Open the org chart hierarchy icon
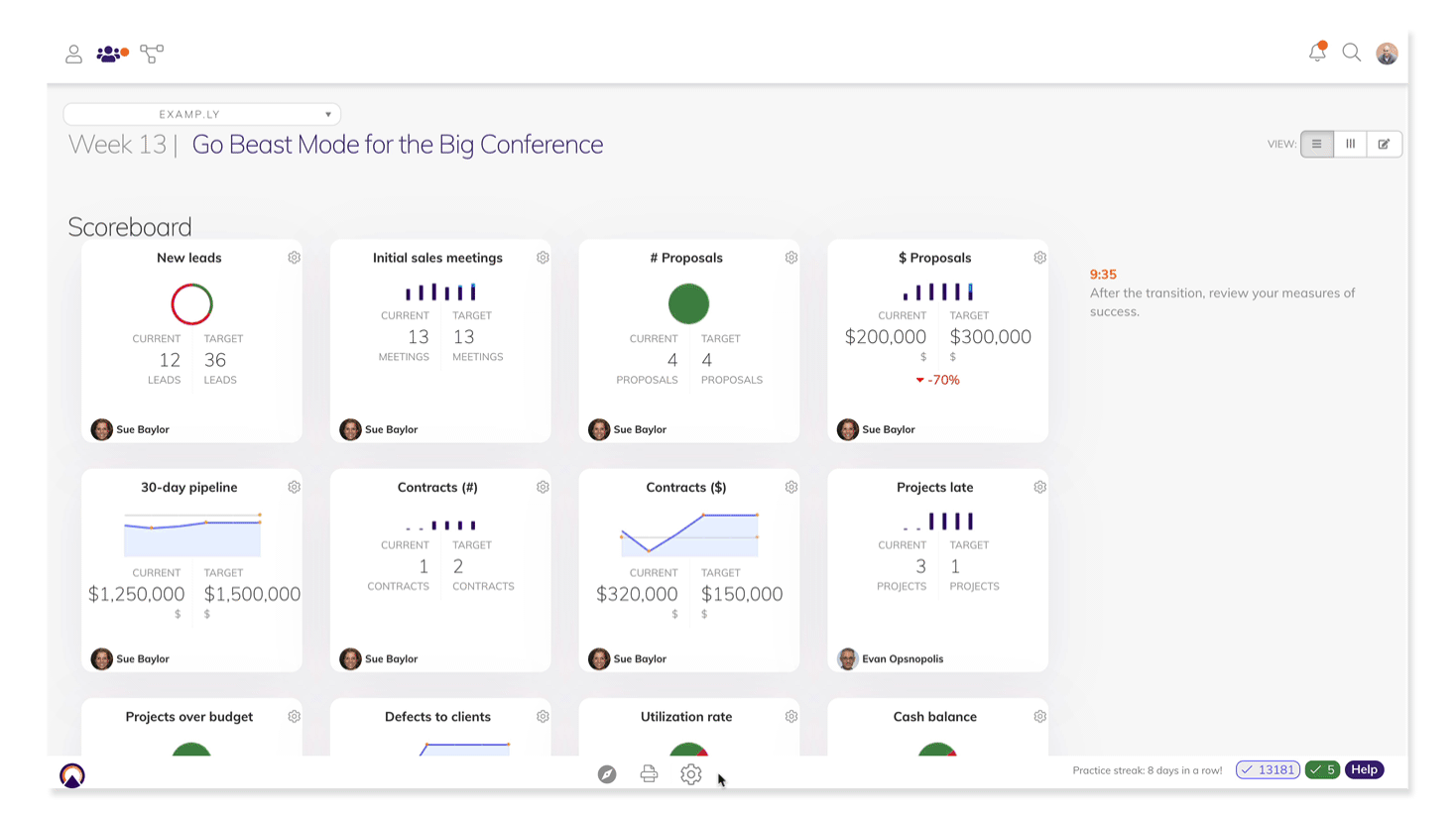Screen dimensions: 1456x817 point(152,54)
